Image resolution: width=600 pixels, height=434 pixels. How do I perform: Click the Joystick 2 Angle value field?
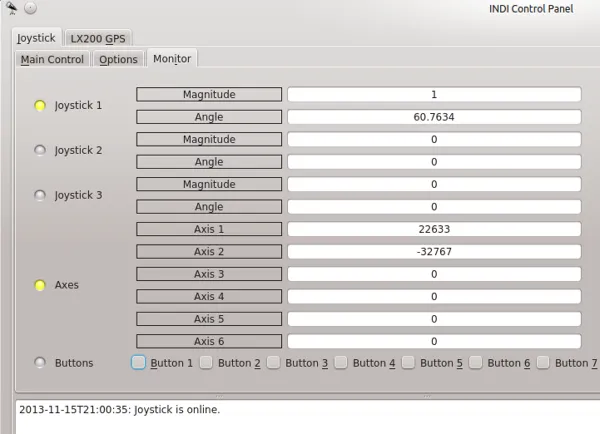click(434, 162)
